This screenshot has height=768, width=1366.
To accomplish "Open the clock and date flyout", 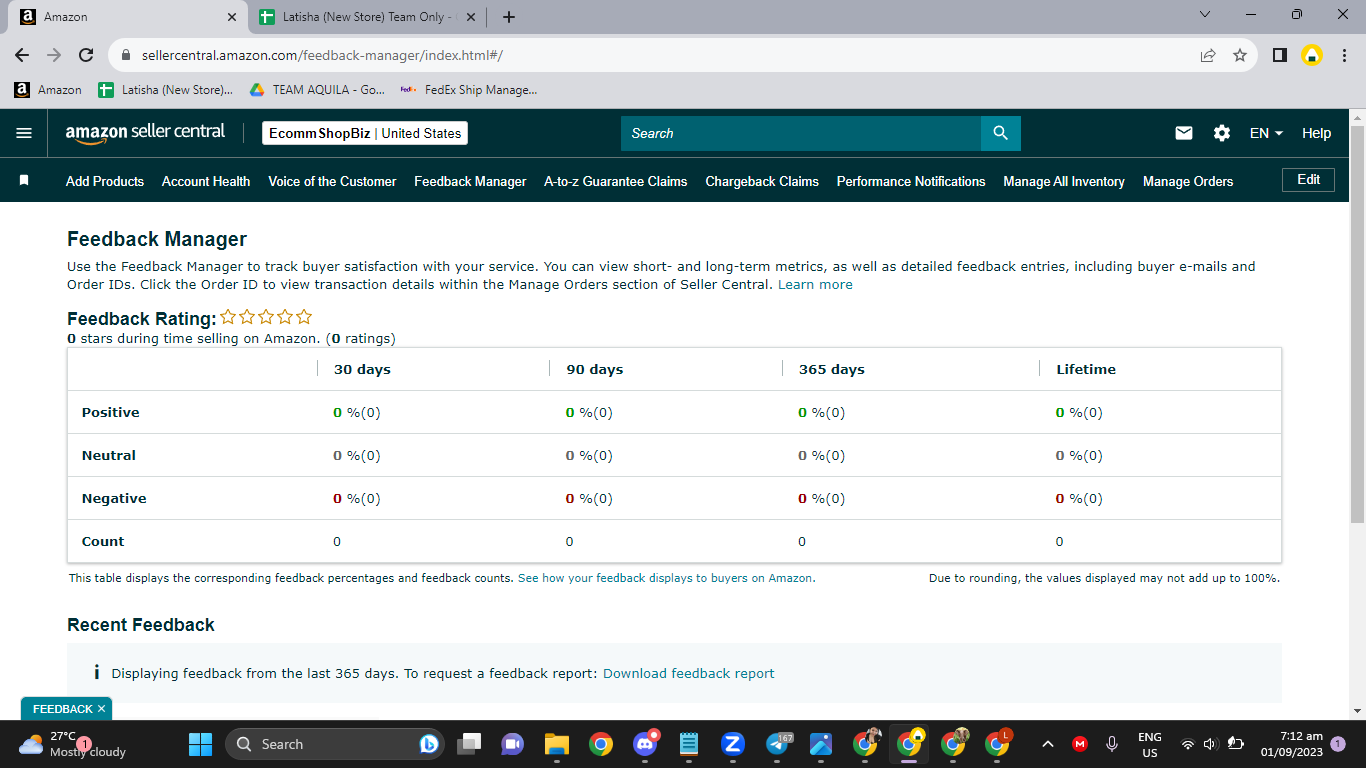I will pyautogui.click(x=1292, y=744).
